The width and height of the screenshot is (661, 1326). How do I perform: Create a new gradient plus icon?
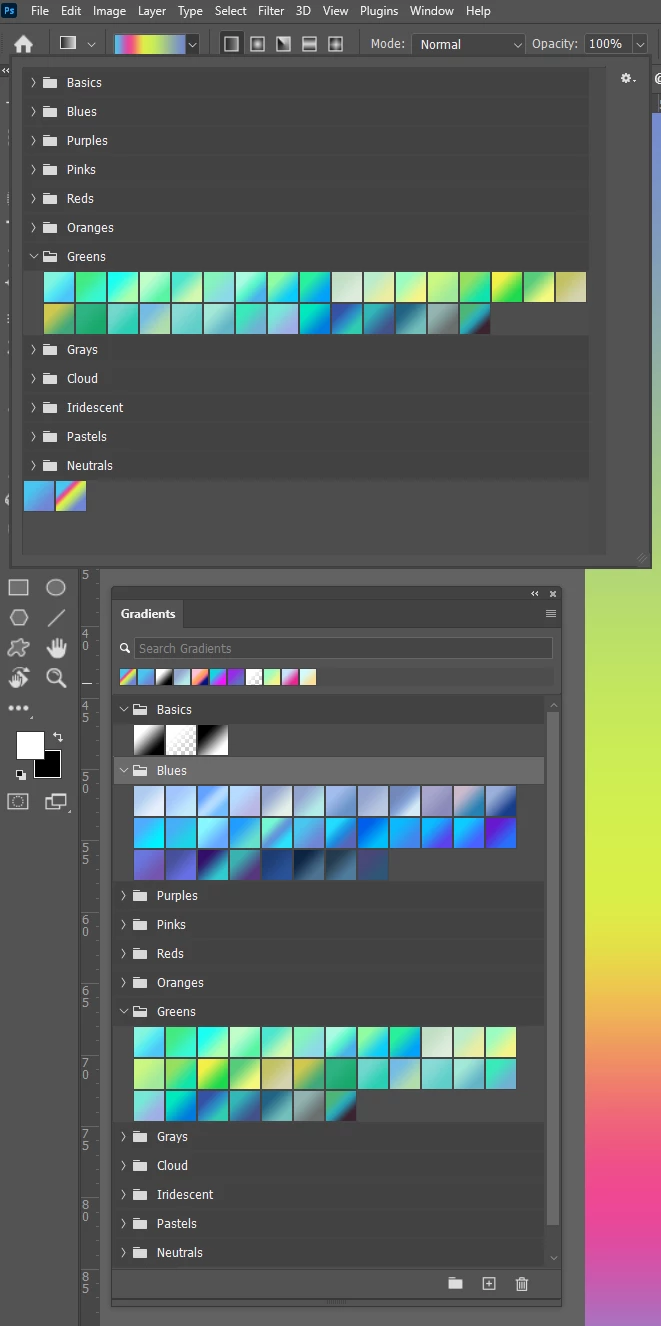(489, 1283)
